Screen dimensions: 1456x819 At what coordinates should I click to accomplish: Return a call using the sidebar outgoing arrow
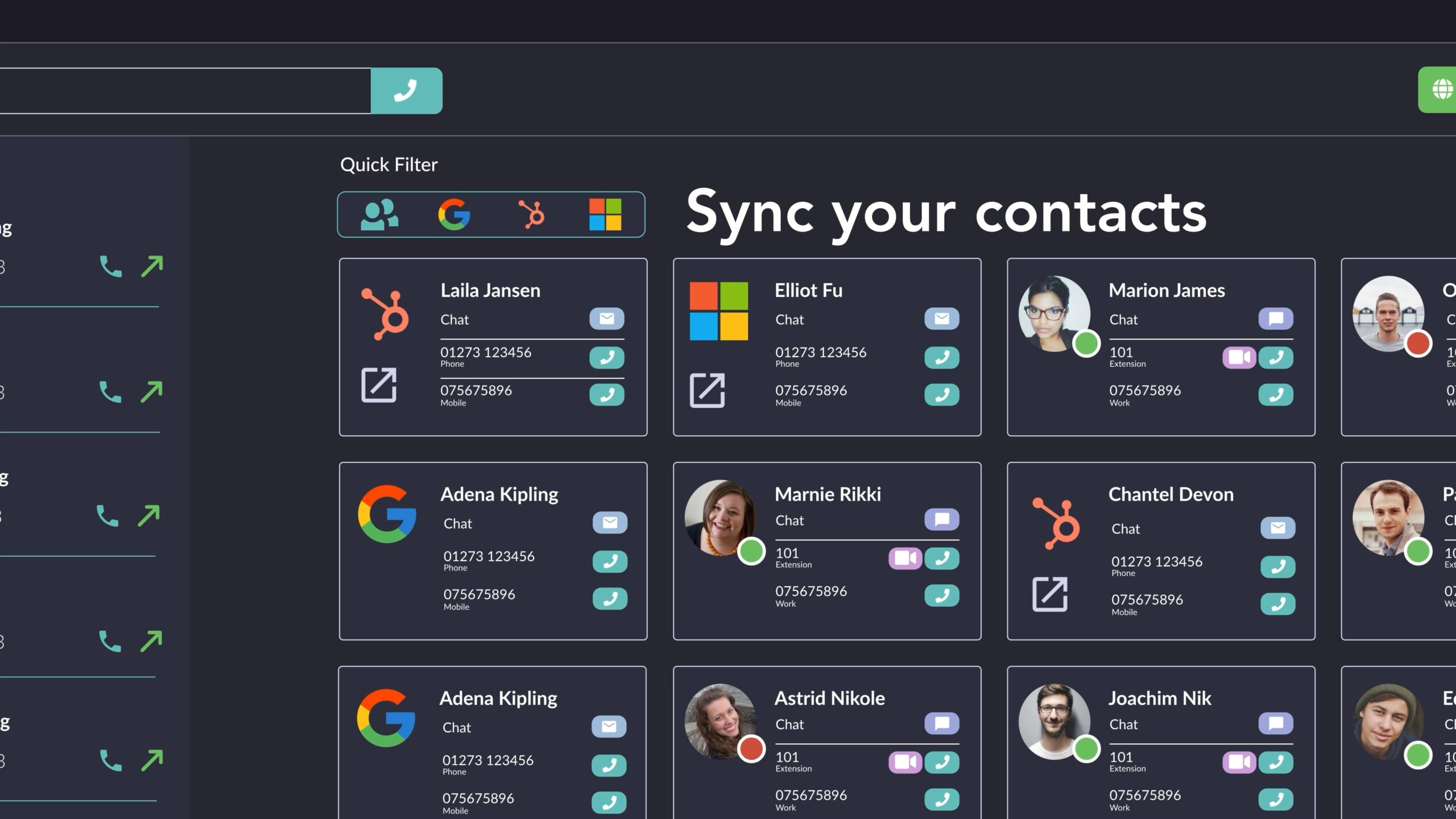(151, 264)
